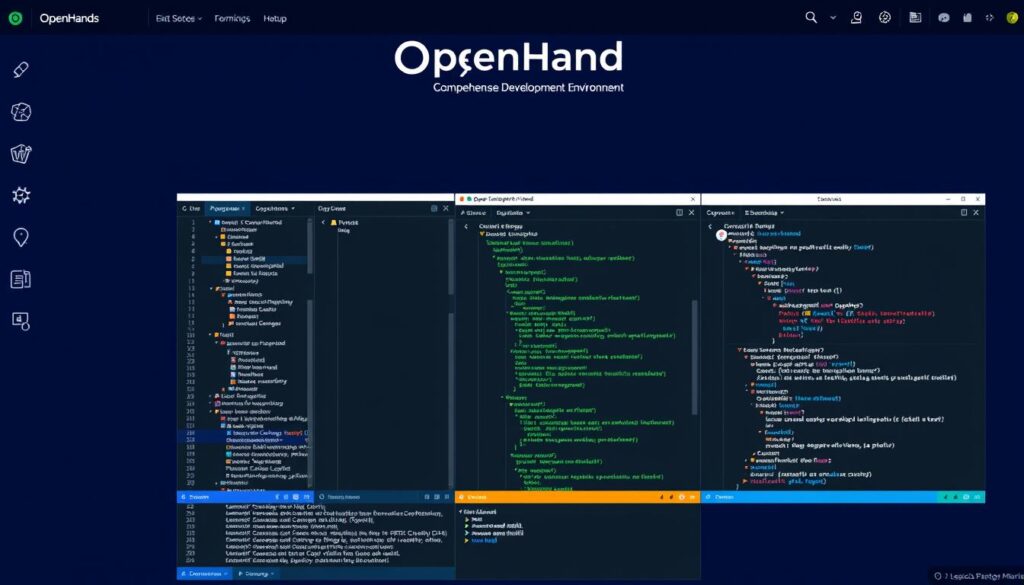The height and width of the screenshot is (585, 1024).
Task: Go back using chevron beside yellow folder
Action: (323, 223)
